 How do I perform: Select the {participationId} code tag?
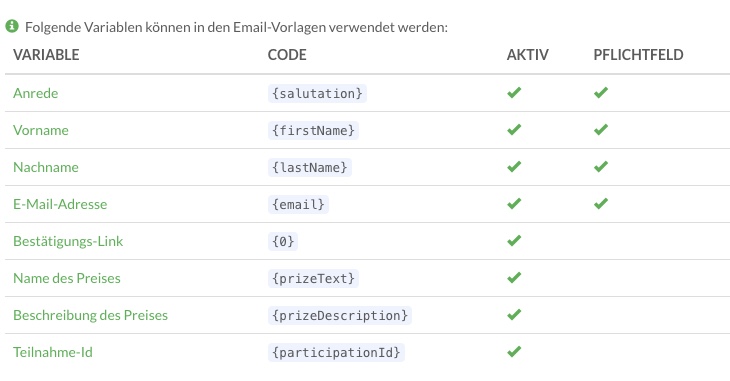coord(336,352)
